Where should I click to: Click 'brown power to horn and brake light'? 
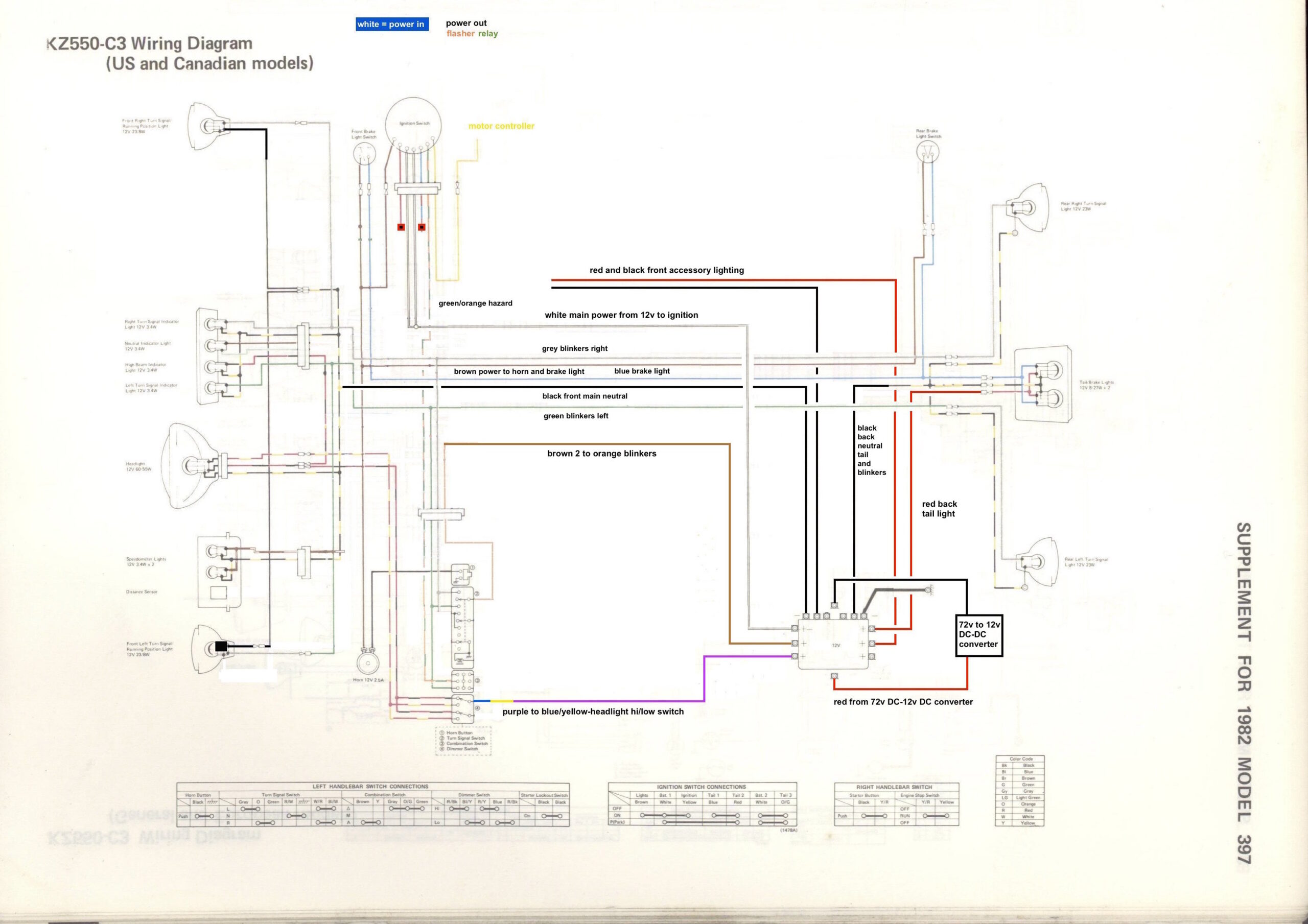coord(519,371)
